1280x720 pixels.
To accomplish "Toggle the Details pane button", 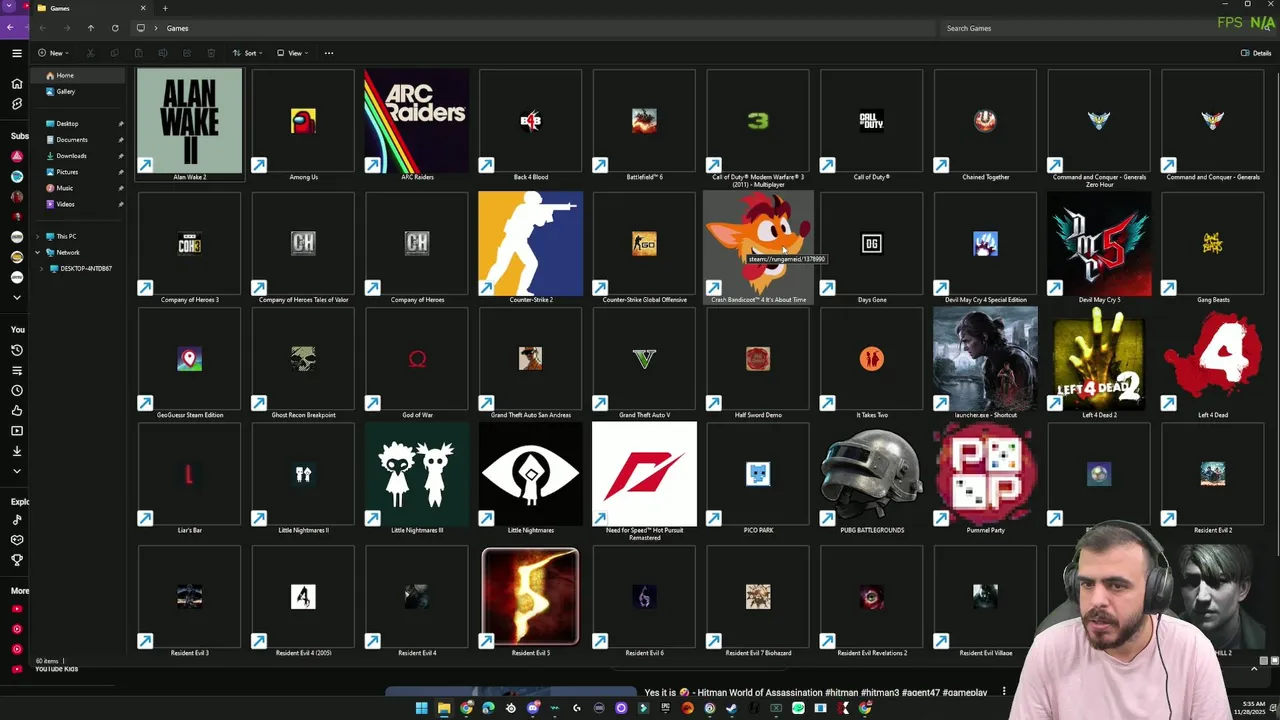I will coord(1256,53).
